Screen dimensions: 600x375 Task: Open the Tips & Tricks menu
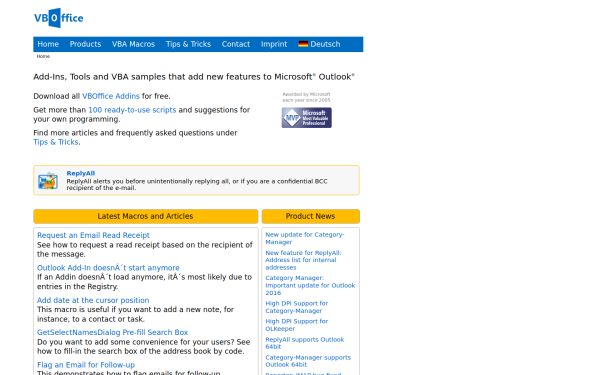click(188, 44)
